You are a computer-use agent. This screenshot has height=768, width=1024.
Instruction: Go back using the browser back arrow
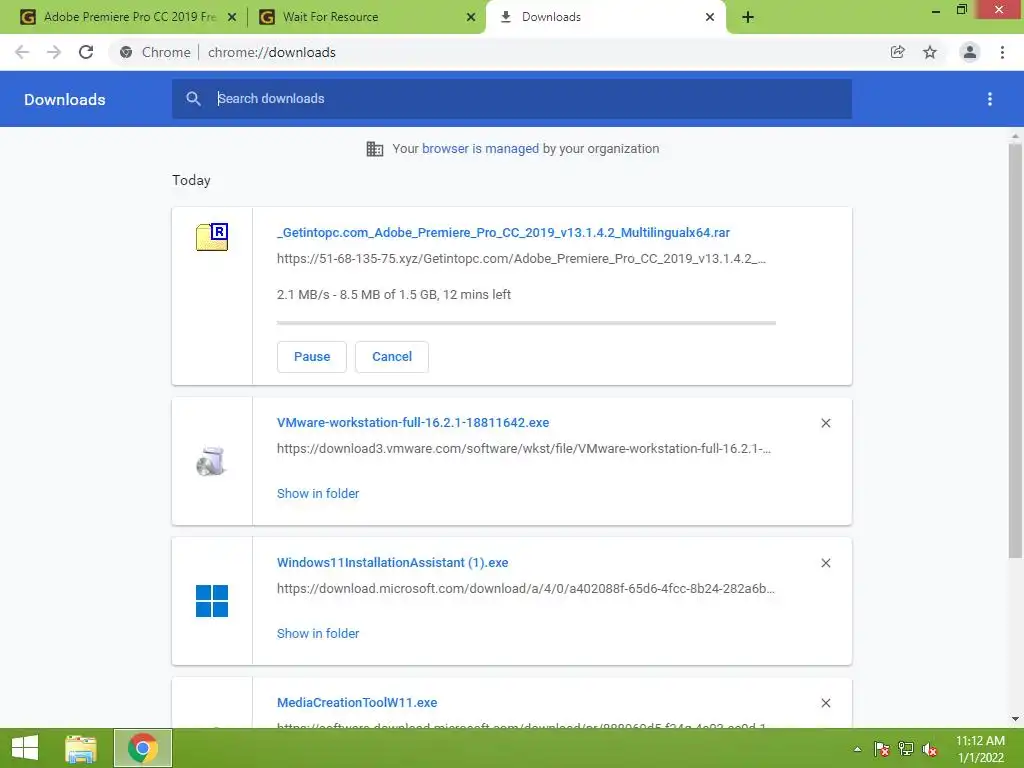(22, 52)
